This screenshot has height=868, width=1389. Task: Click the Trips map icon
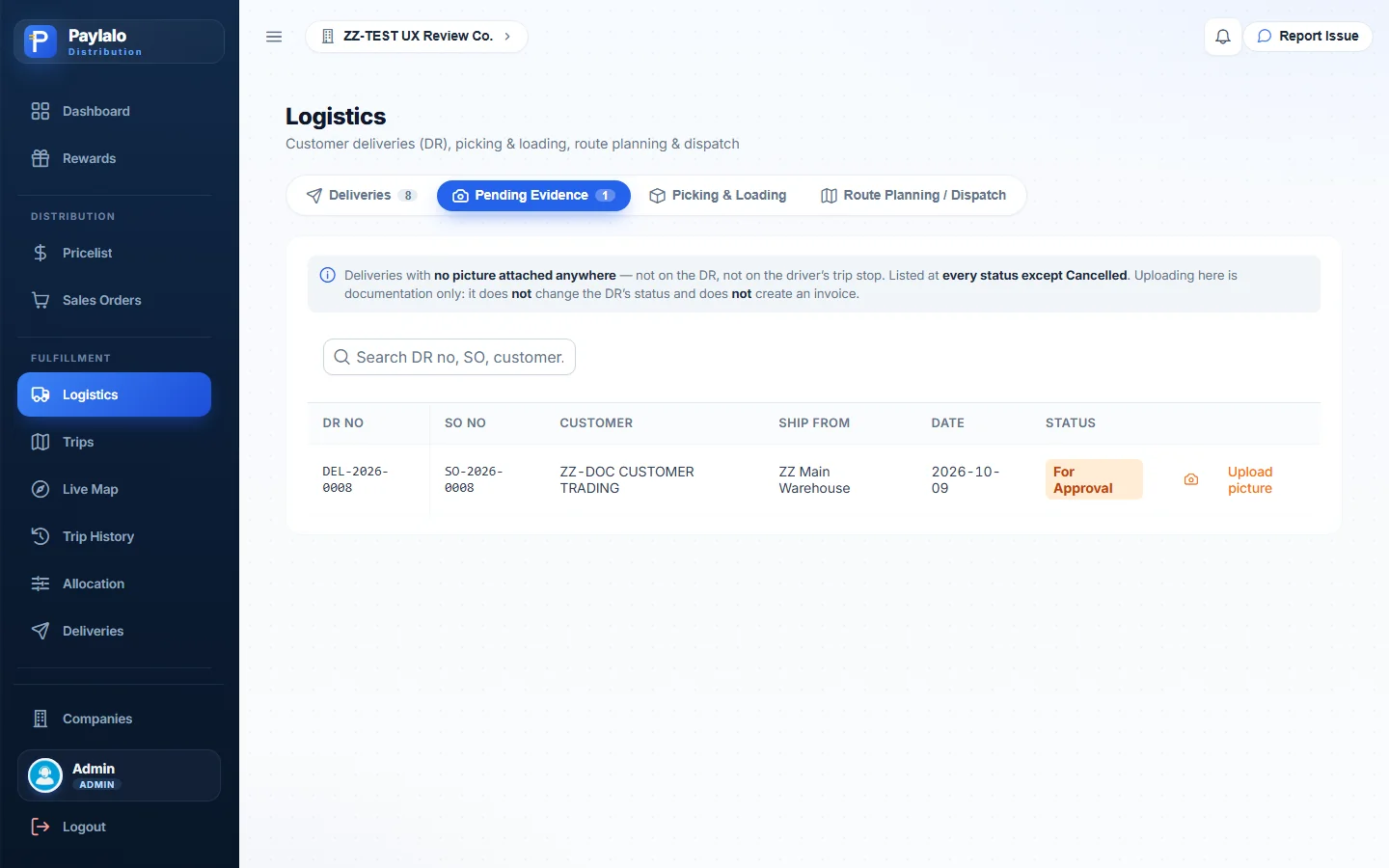coord(41,442)
